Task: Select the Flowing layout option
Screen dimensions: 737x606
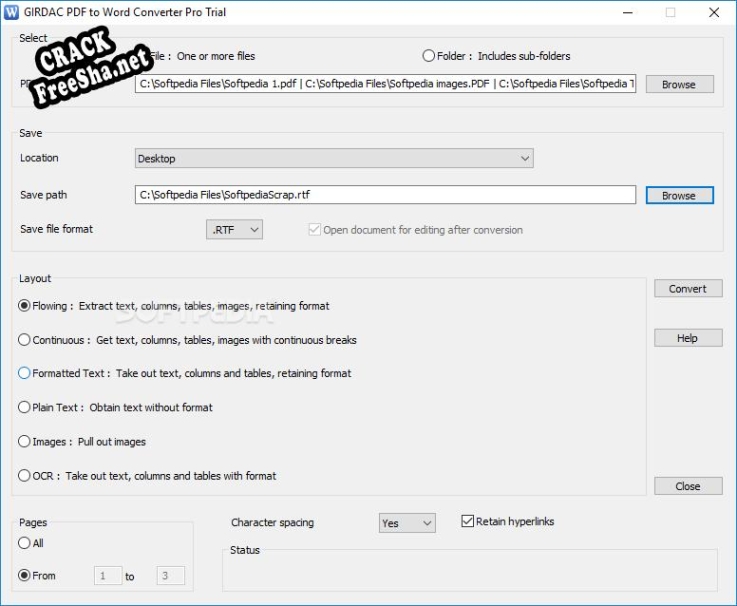Action: point(25,306)
